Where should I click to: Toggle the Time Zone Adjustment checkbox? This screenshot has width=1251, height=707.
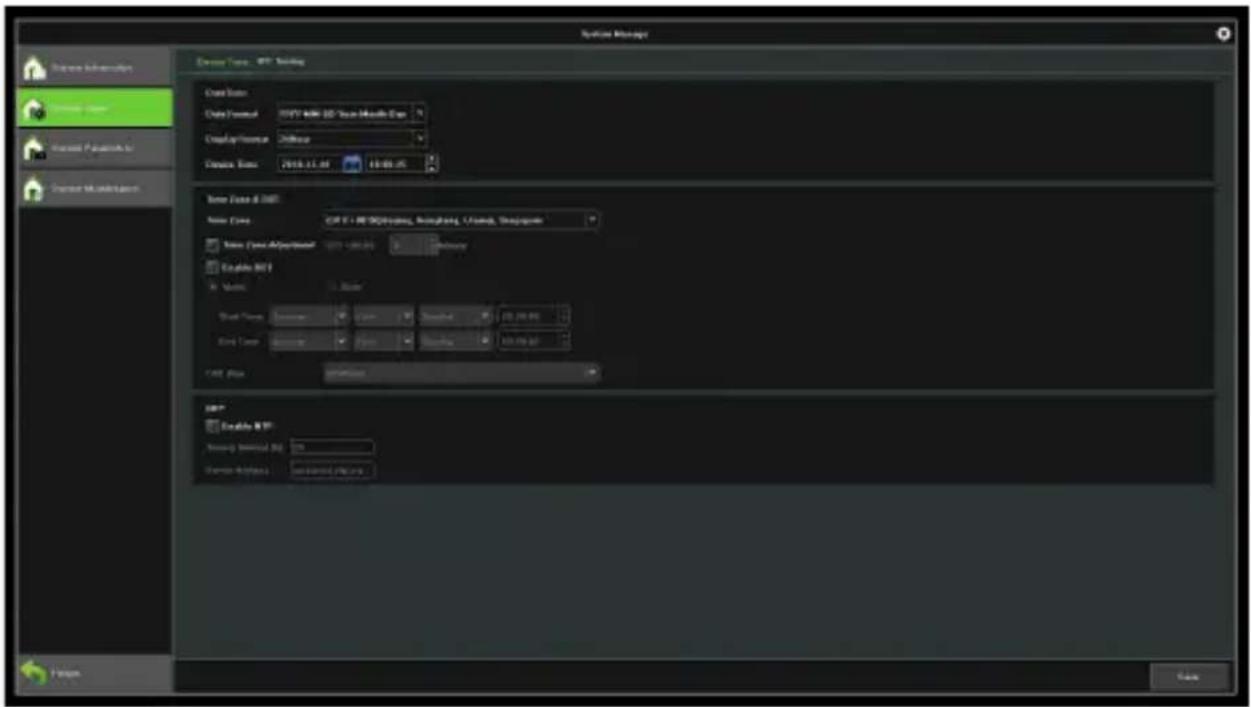(x=212, y=245)
